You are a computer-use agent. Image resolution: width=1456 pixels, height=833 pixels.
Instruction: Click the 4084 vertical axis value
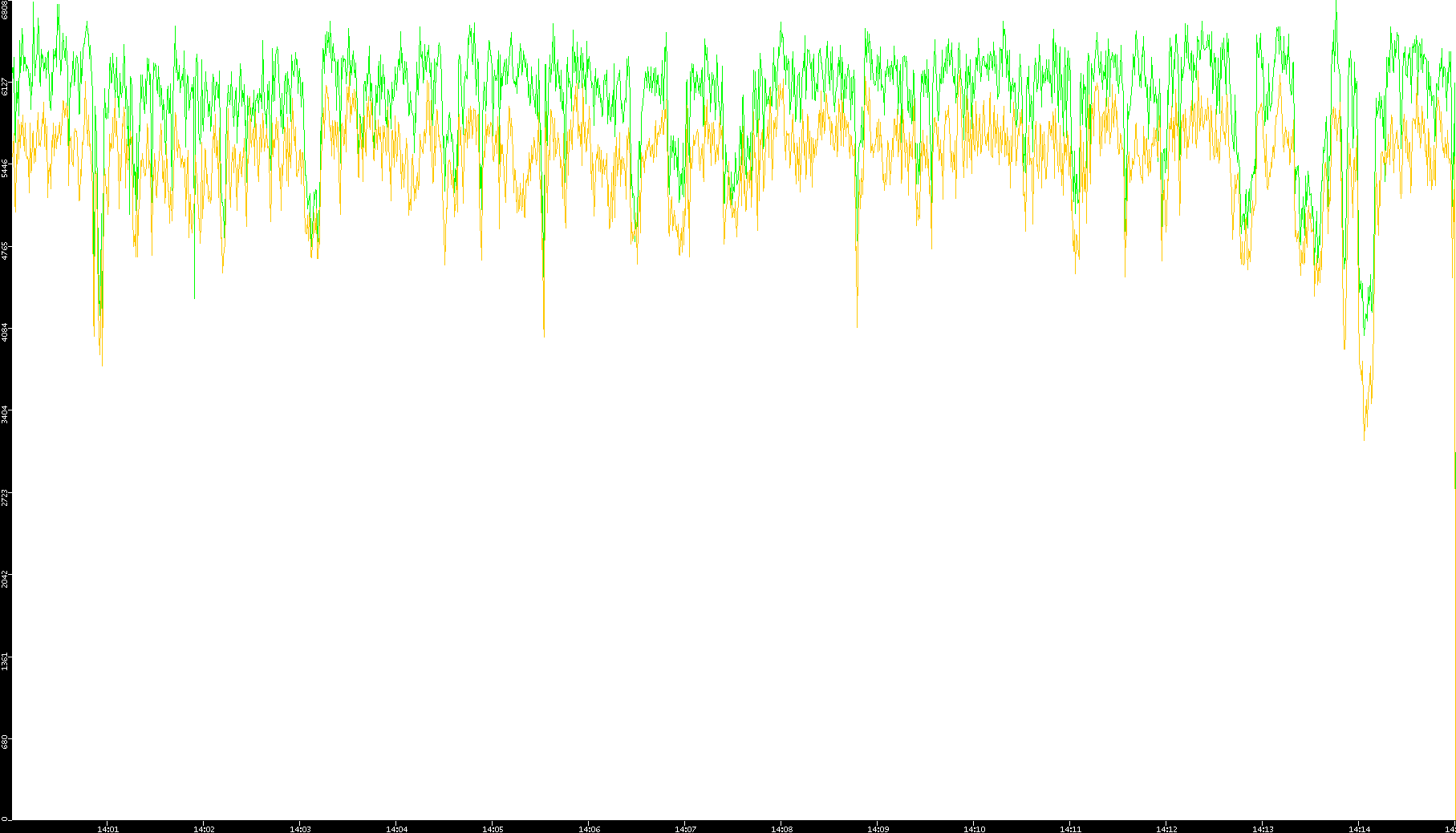[x=6, y=331]
